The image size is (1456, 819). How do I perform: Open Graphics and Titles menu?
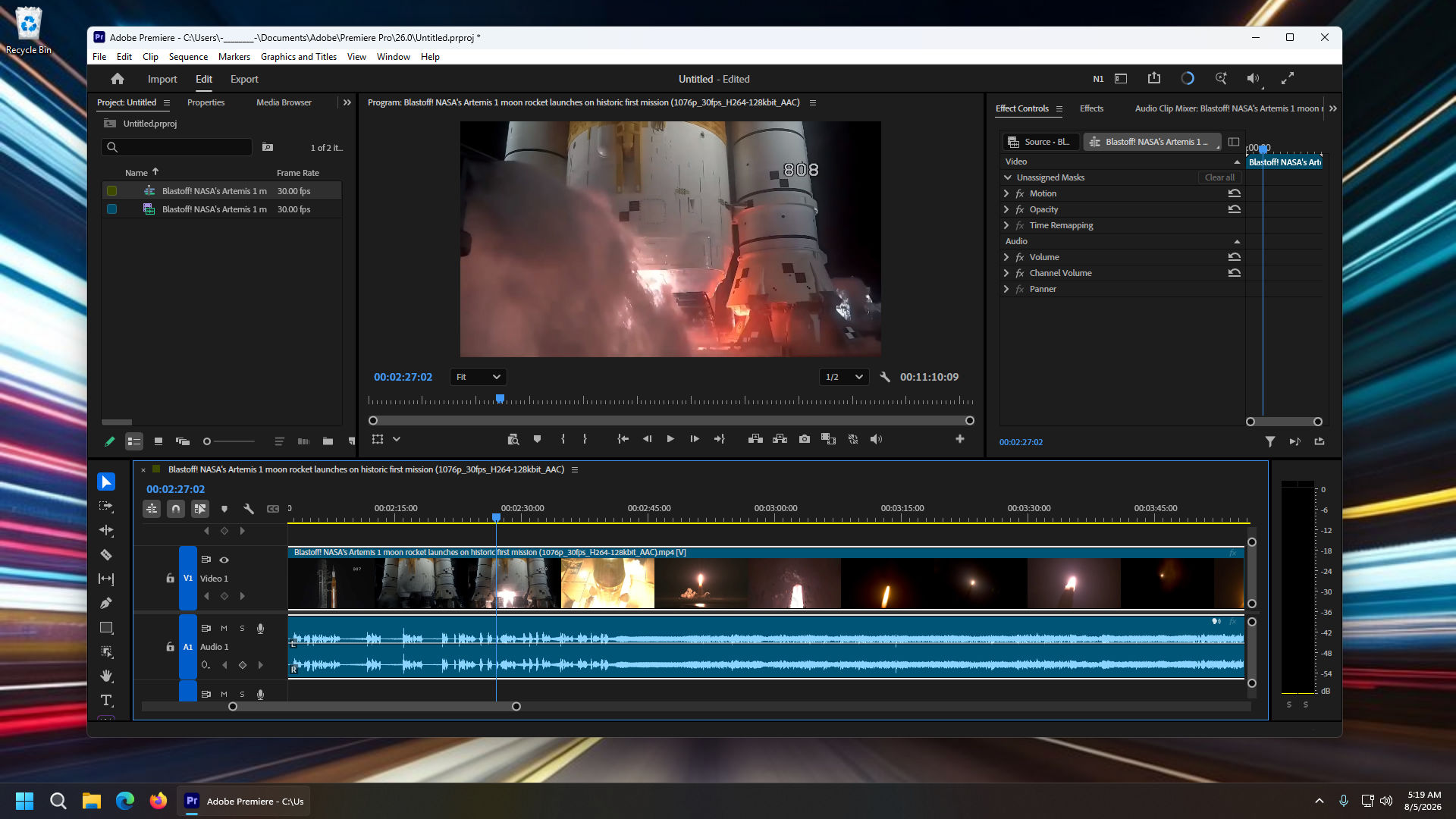[299, 57]
